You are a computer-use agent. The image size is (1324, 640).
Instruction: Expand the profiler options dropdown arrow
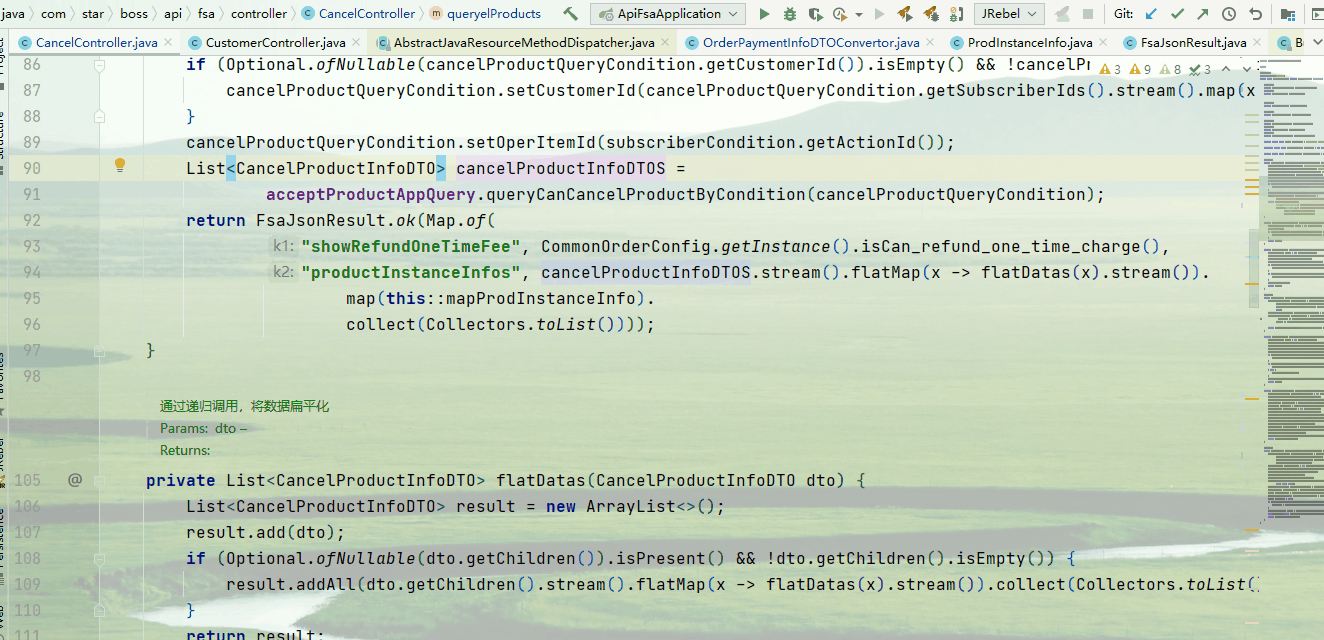pos(858,14)
